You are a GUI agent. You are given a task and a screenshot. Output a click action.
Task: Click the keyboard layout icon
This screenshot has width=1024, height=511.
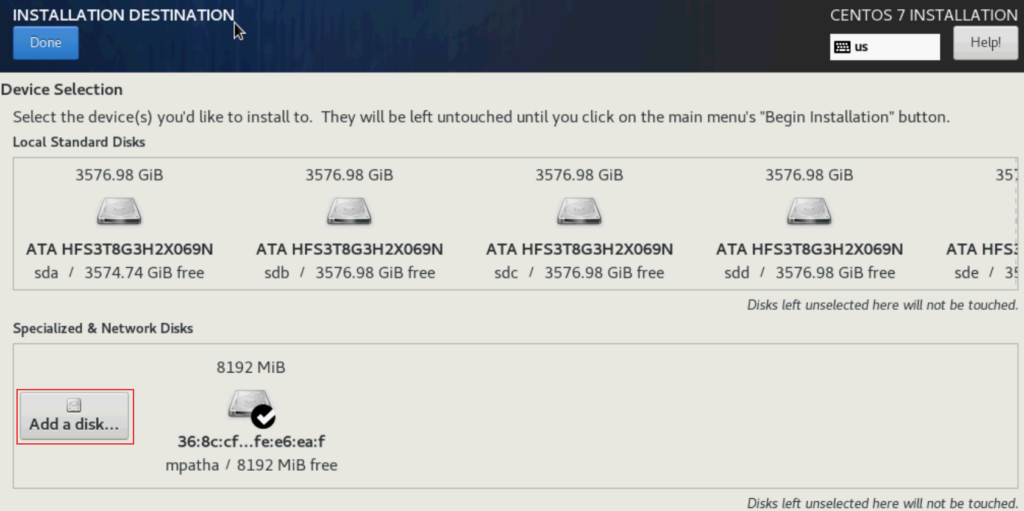click(x=842, y=47)
